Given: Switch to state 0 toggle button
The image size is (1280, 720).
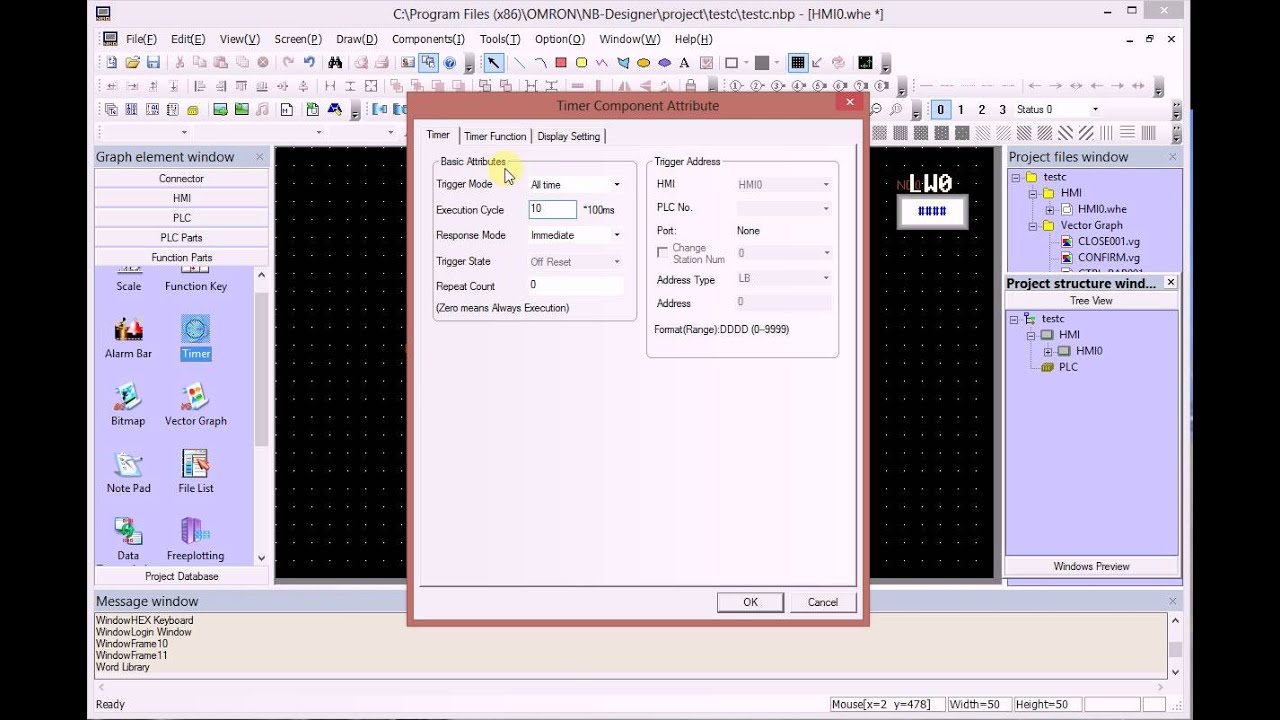Looking at the screenshot, I should [939, 109].
